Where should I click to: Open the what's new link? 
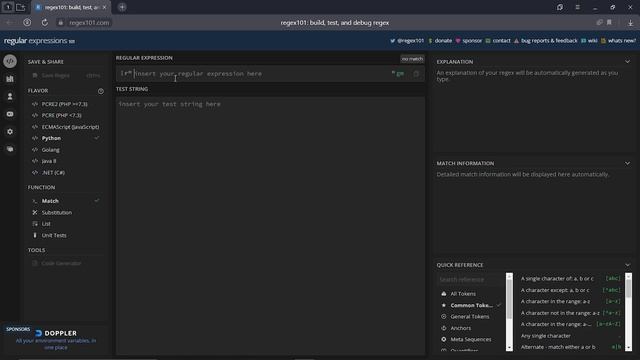click(x=618, y=41)
